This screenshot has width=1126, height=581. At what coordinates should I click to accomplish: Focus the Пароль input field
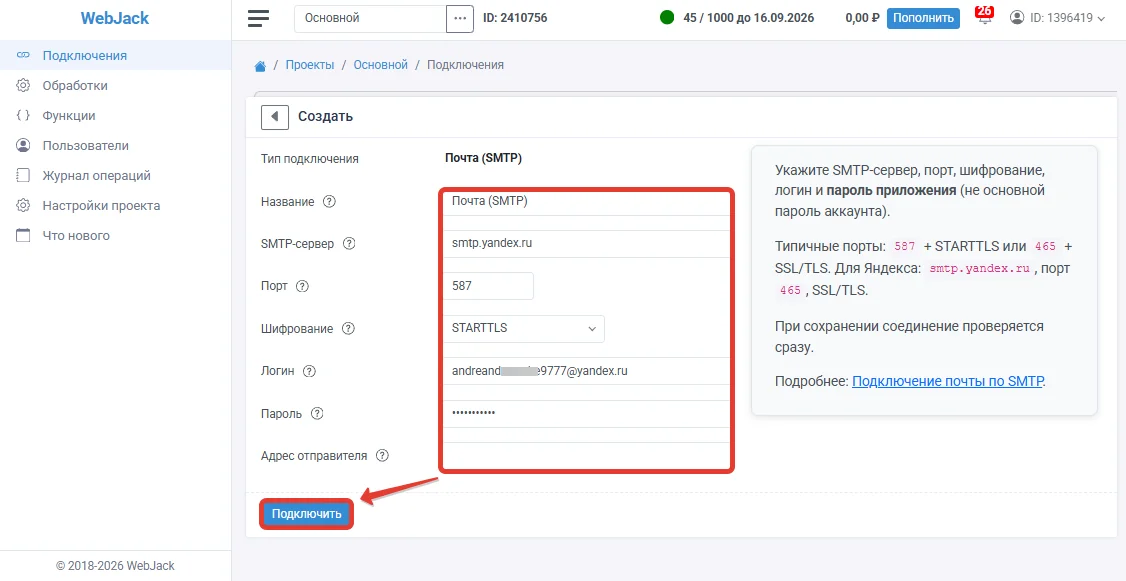tap(587, 414)
